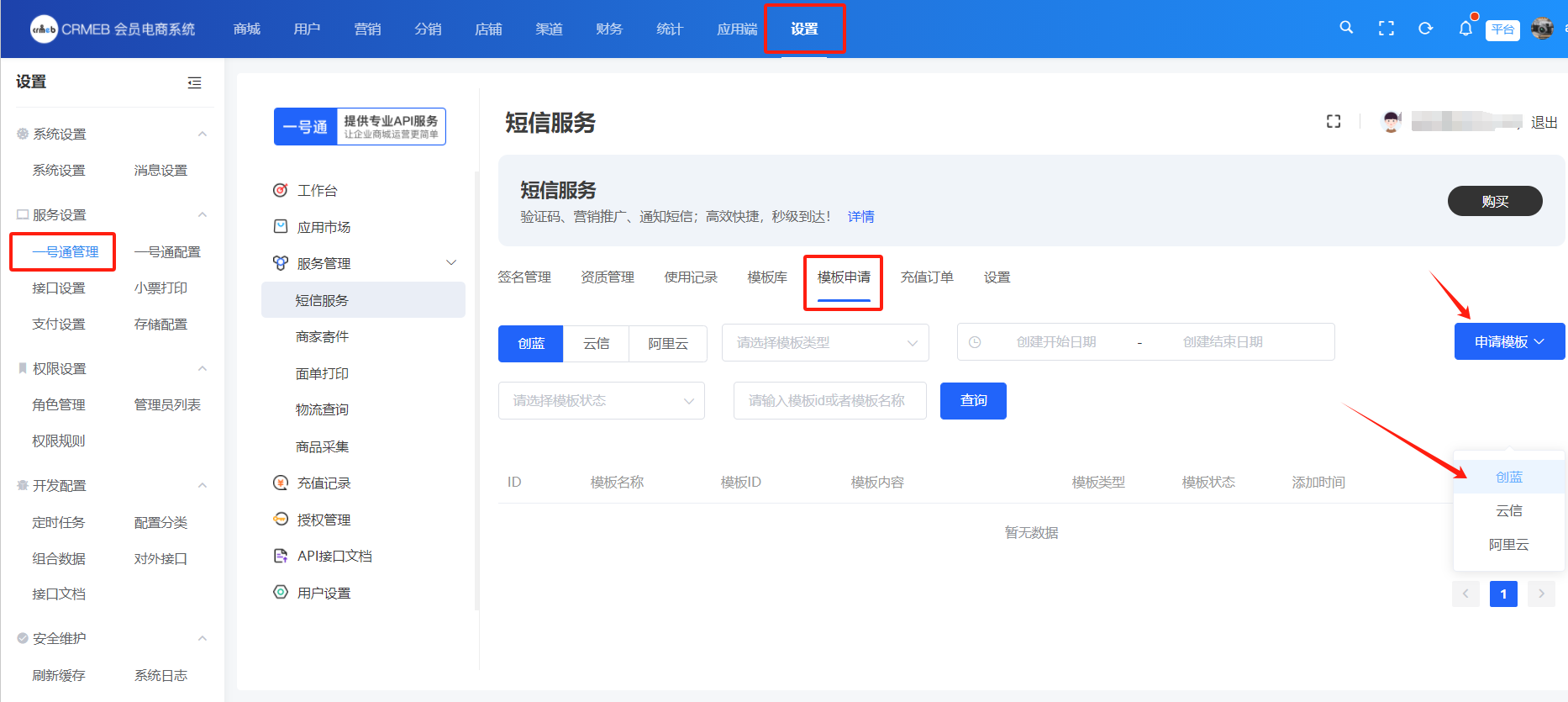1568x702 pixels.
Task: Open 工作台 from the side menu
Action: coord(317,191)
